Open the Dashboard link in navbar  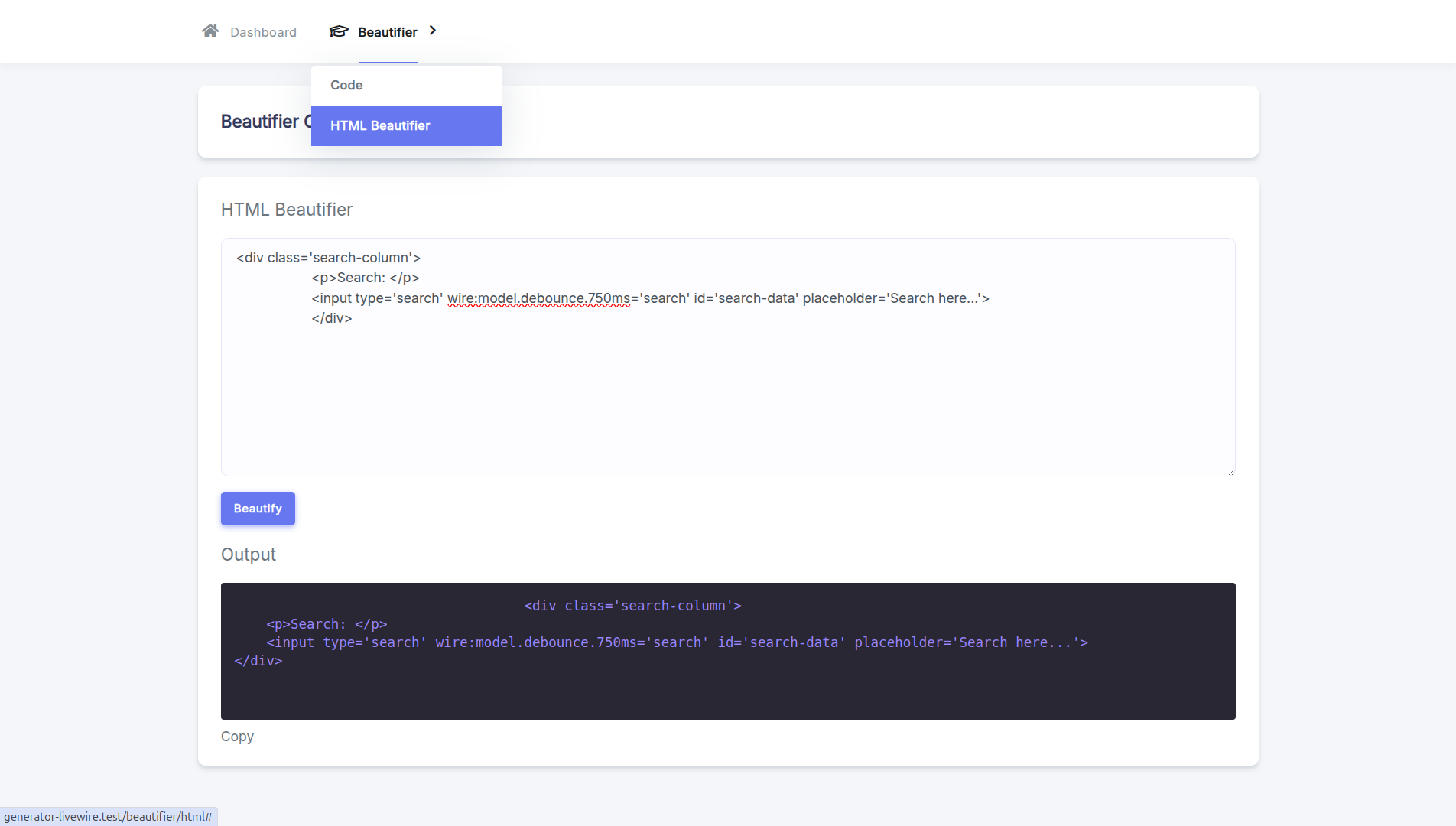point(262,32)
